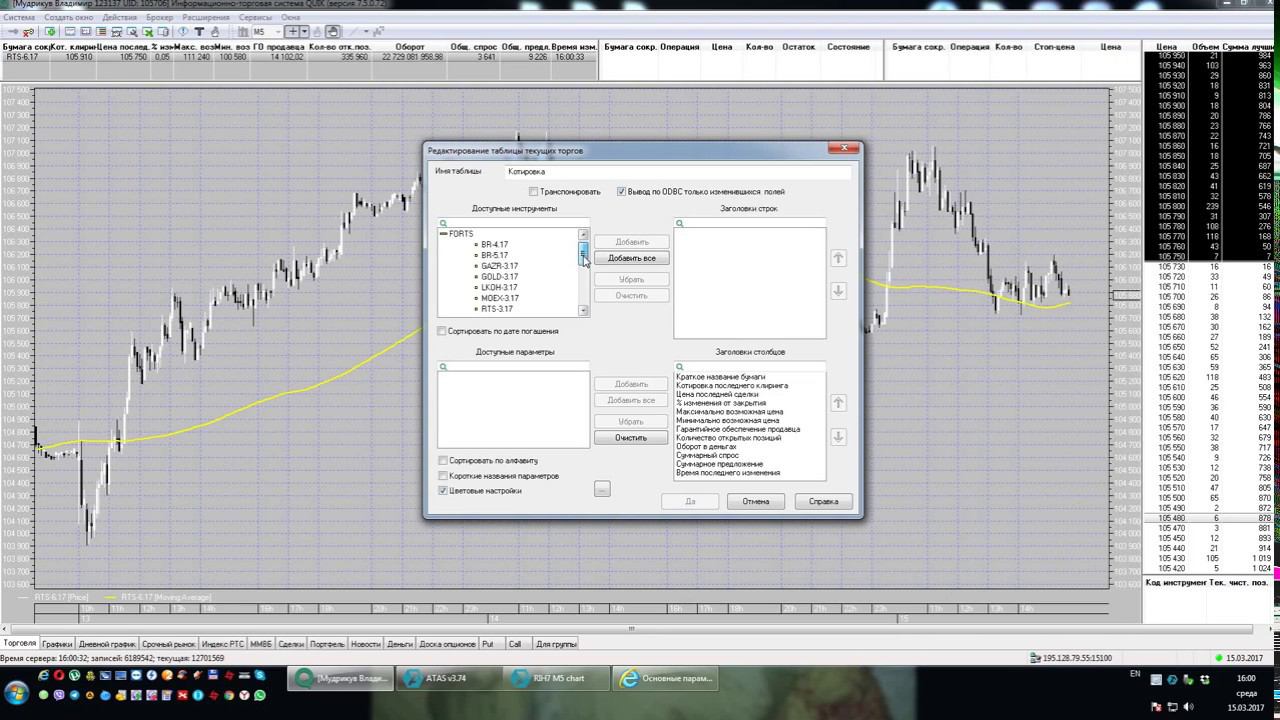Click the Добавить все instruments button
The width and height of the screenshot is (1280, 720).
pos(631,258)
